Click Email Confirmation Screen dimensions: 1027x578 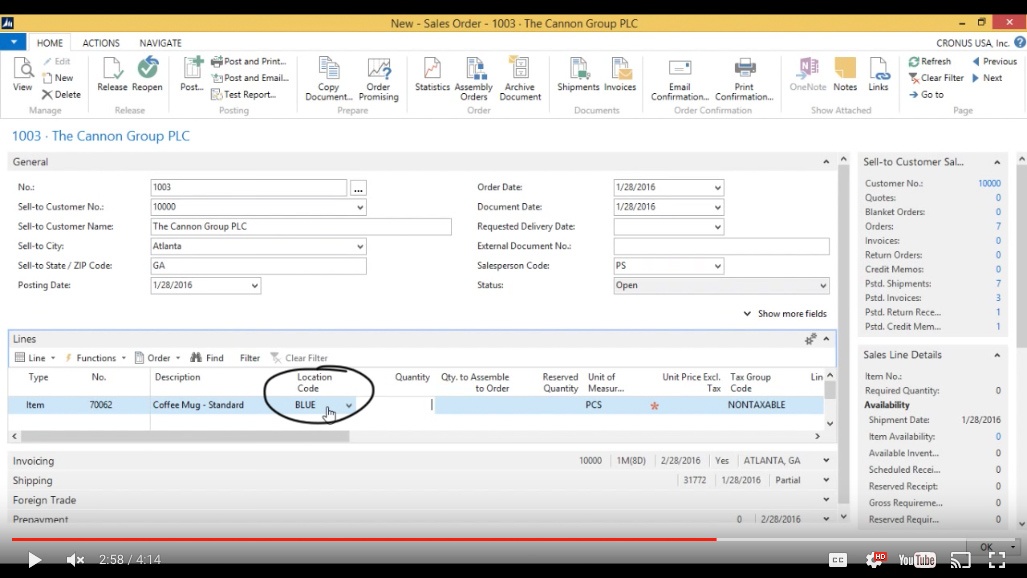point(680,79)
